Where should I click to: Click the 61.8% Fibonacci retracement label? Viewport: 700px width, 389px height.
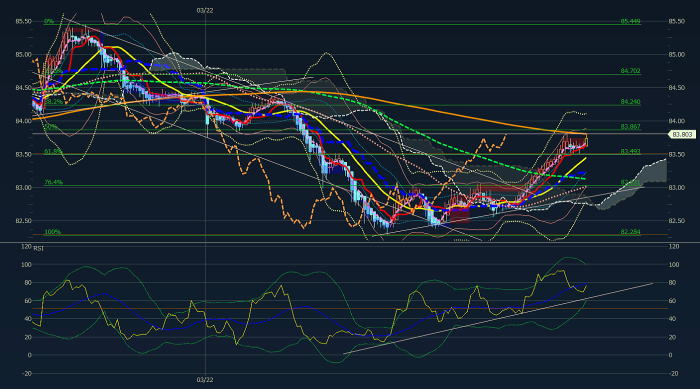(x=54, y=152)
